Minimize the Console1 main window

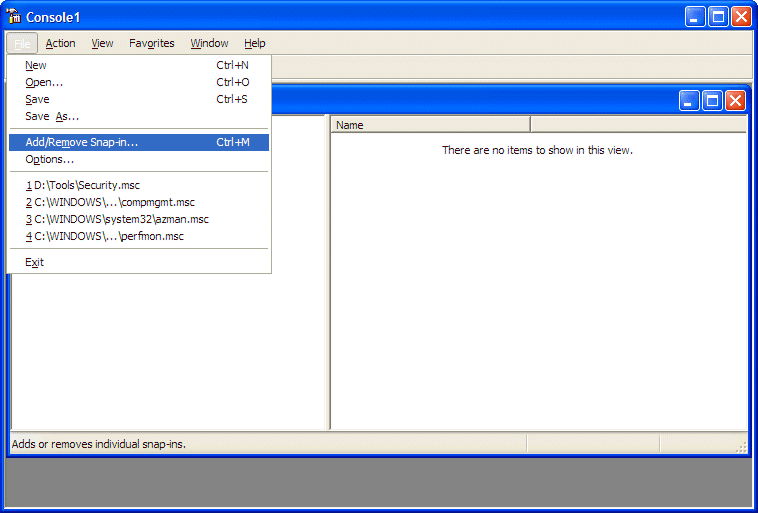[695, 17]
